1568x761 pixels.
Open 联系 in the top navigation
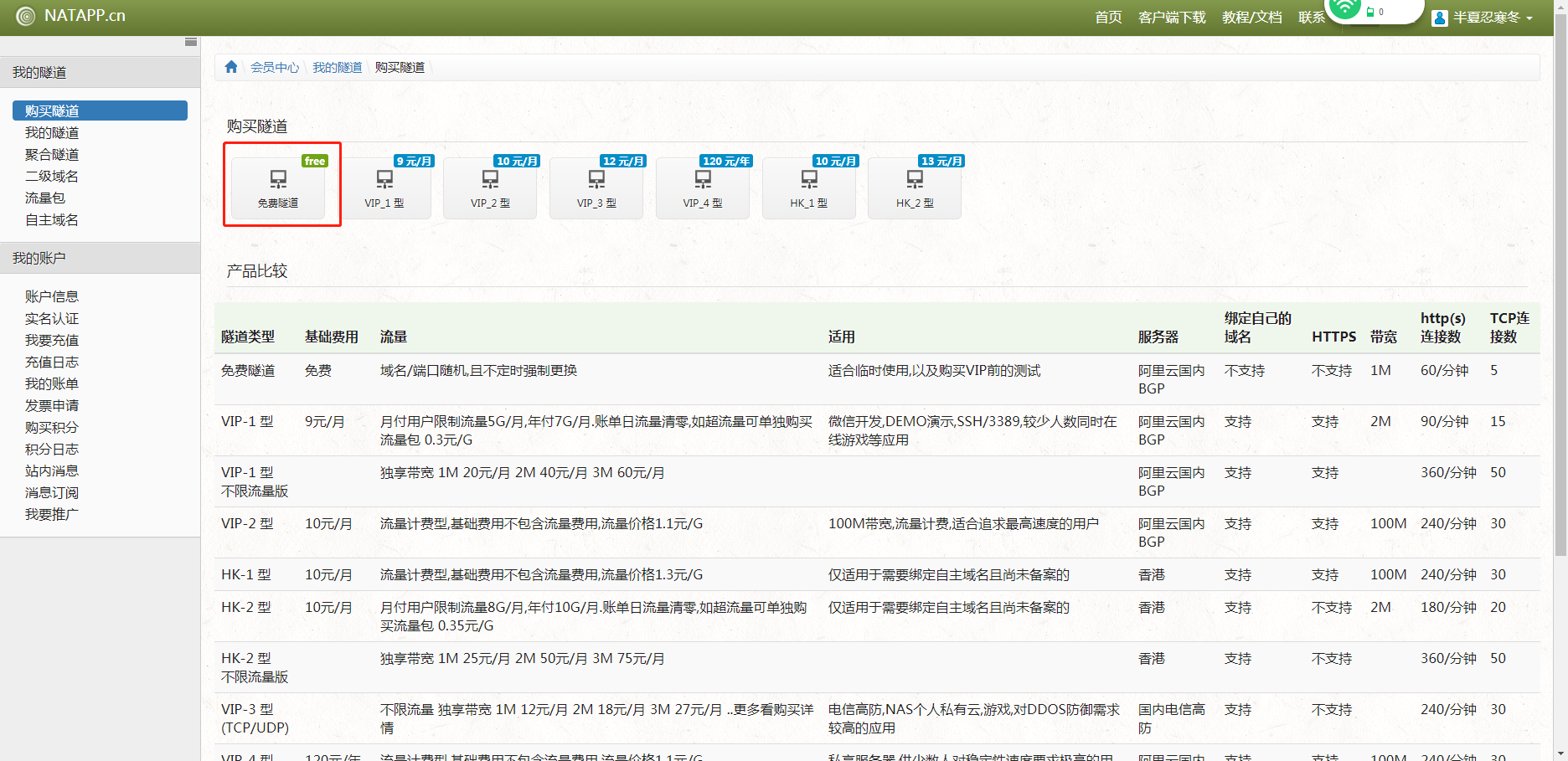tap(1312, 18)
